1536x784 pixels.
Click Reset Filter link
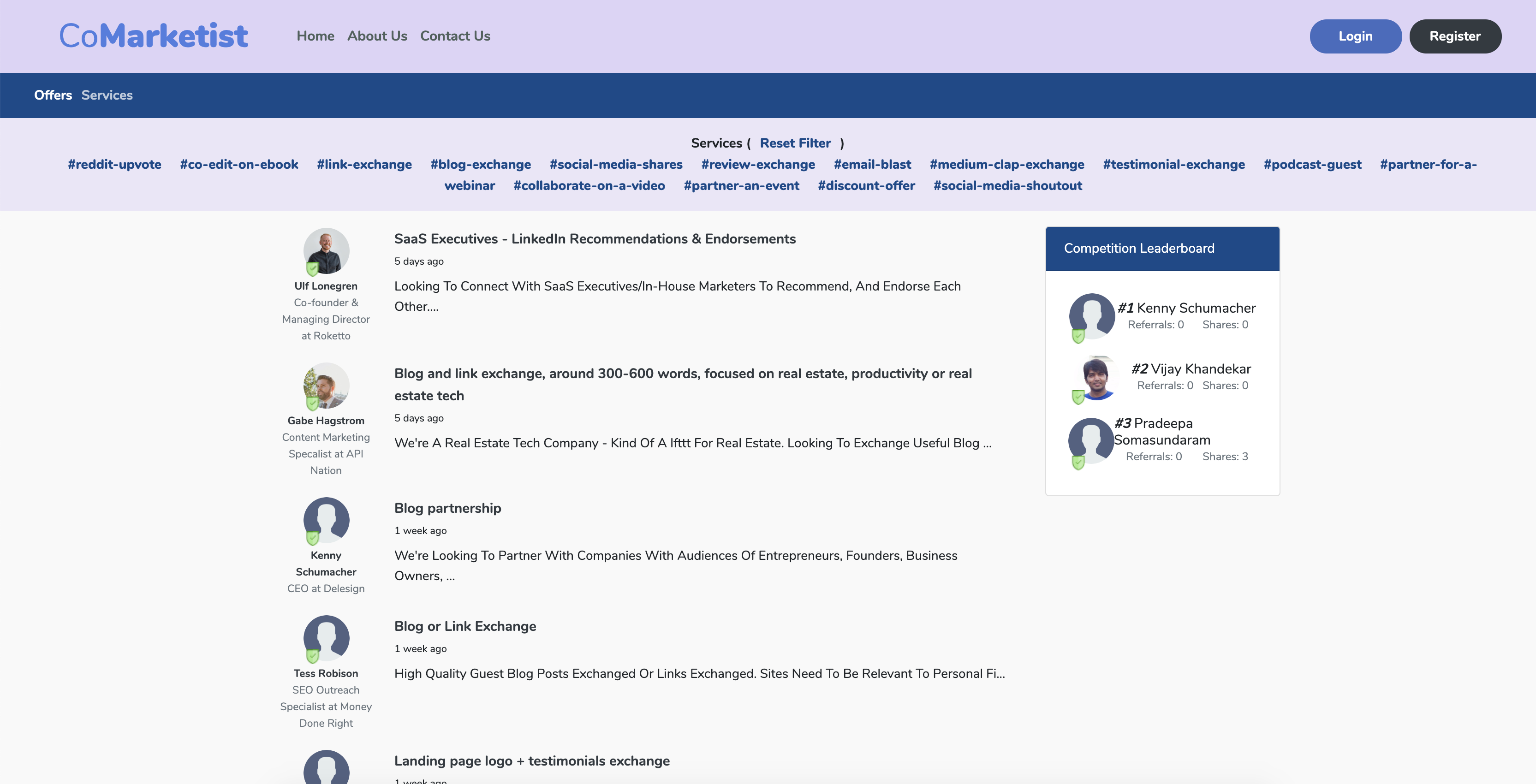point(795,143)
